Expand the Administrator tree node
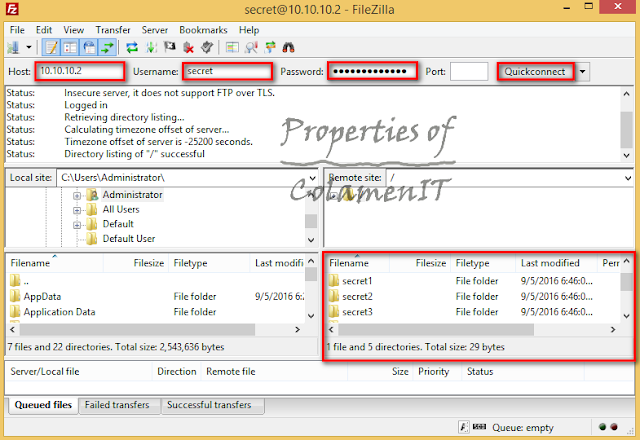Image resolution: width=640 pixels, height=440 pixels. [77, 196]
